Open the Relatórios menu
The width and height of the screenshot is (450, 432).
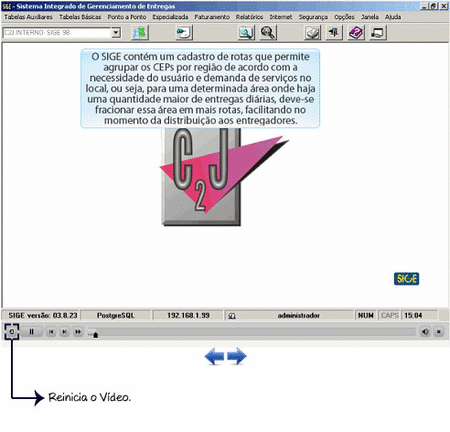point(249,17)
